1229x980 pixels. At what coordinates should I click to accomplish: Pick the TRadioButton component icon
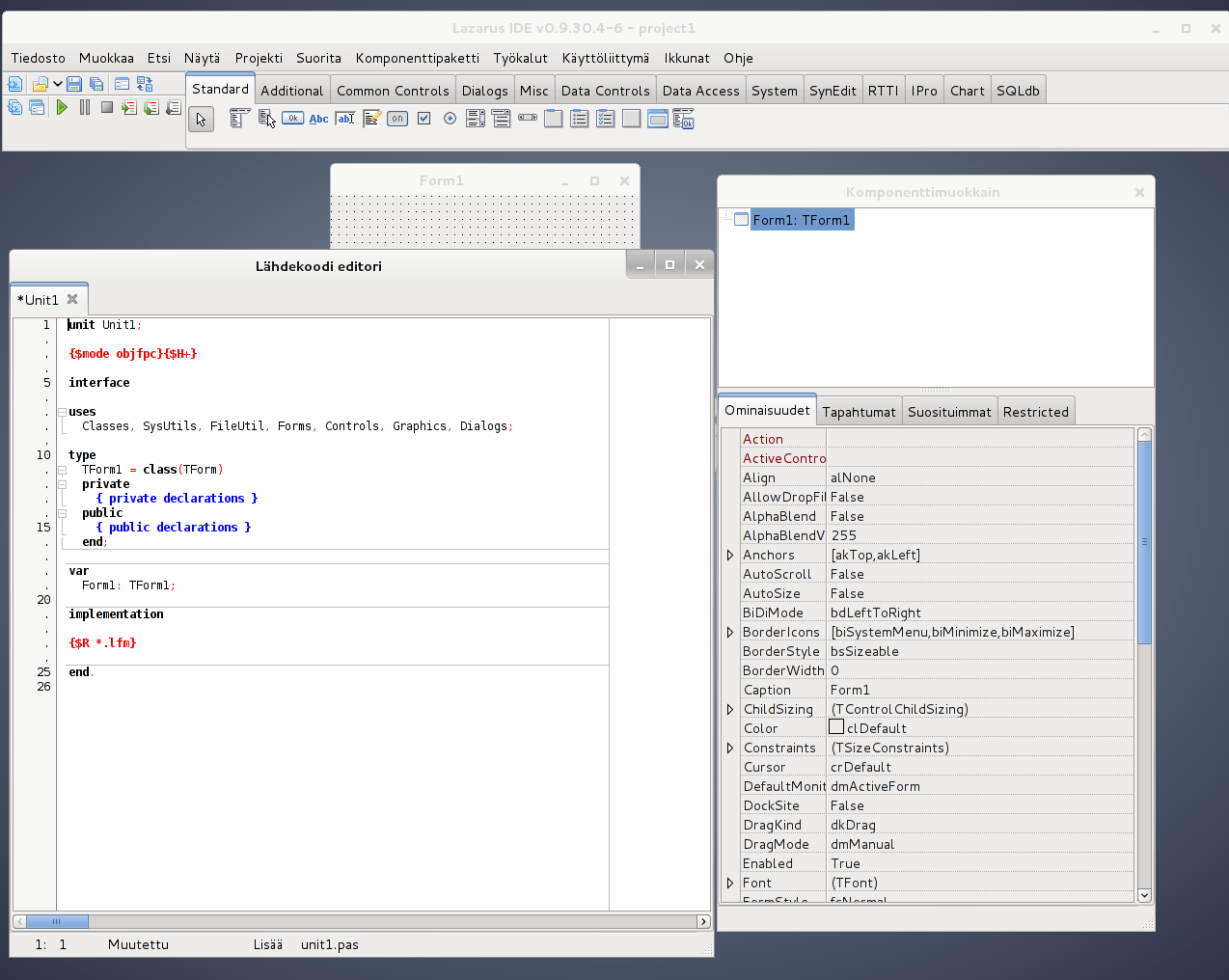click(450, 119)
